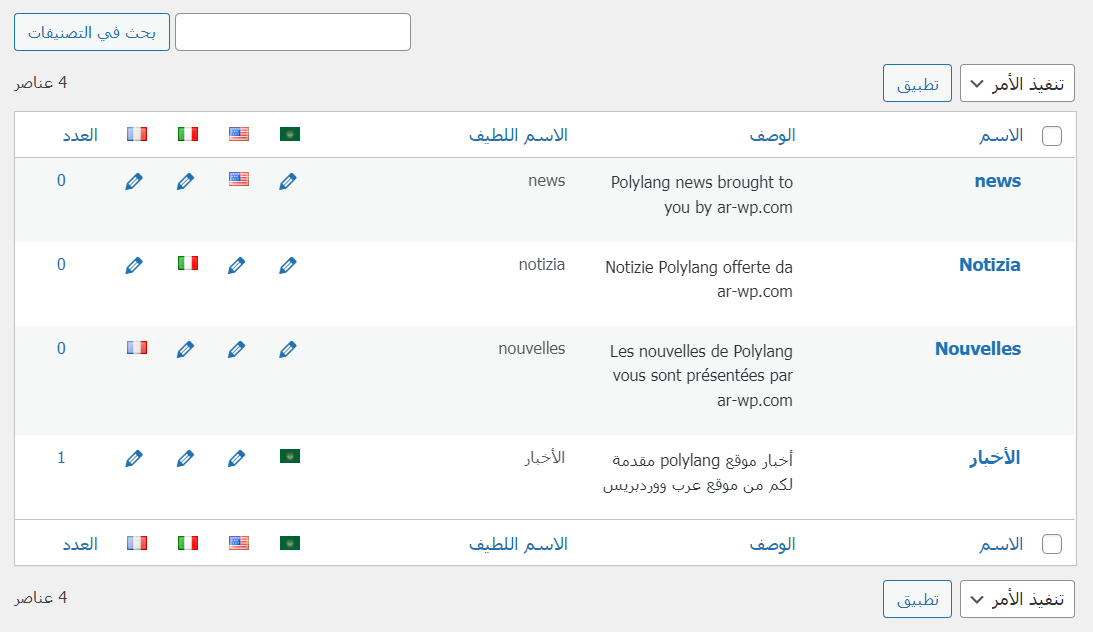This screenshot has width=1093, height=632.
Task: Click Arabic translation pencil in Nouvelles row
Action: tap(288, 349)
